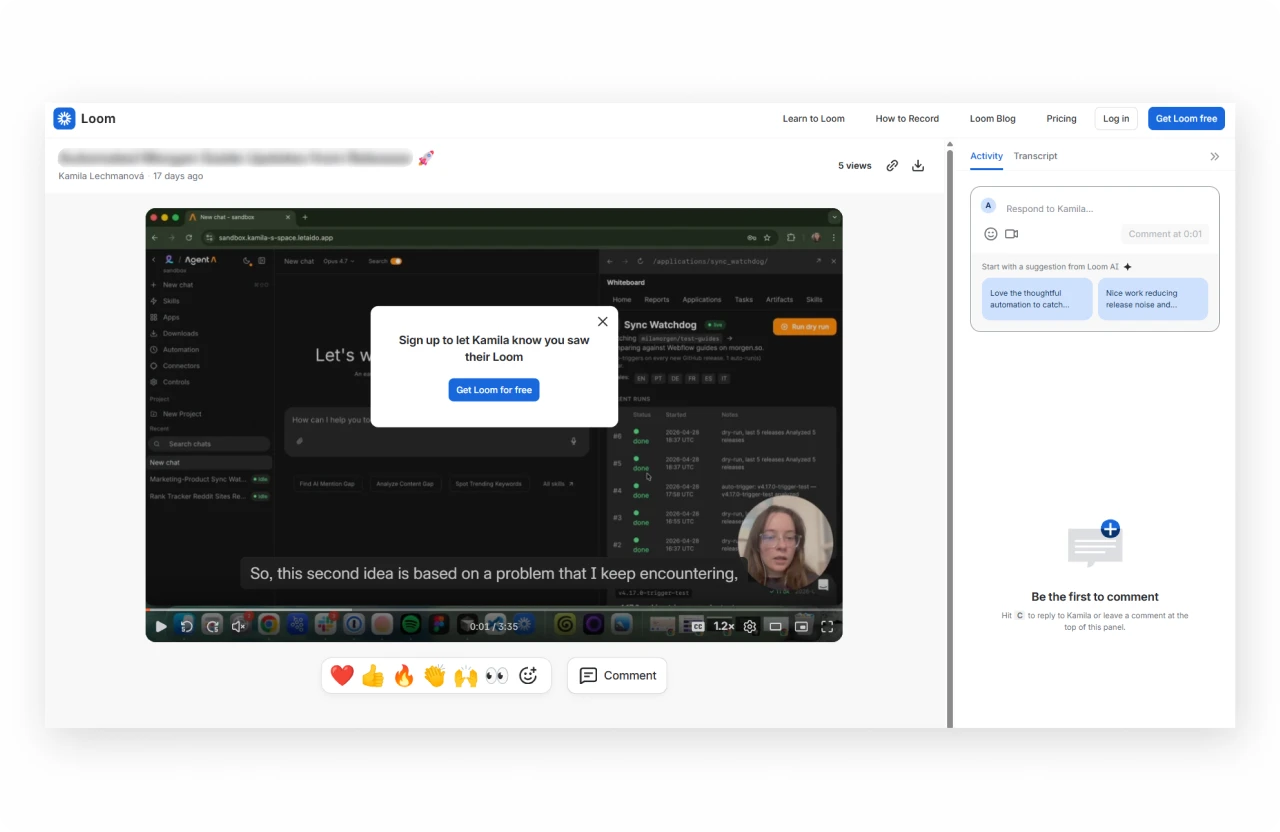
Task: Click the Loom logo in the header
Action: tap(85, 118)
